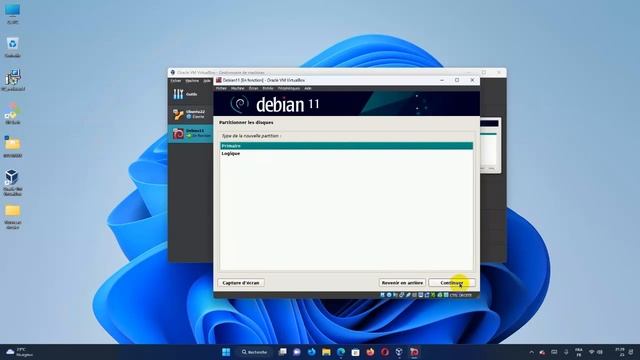
Task: Open VirtualBox Manager from taskbar
Action: pos(399,352)
